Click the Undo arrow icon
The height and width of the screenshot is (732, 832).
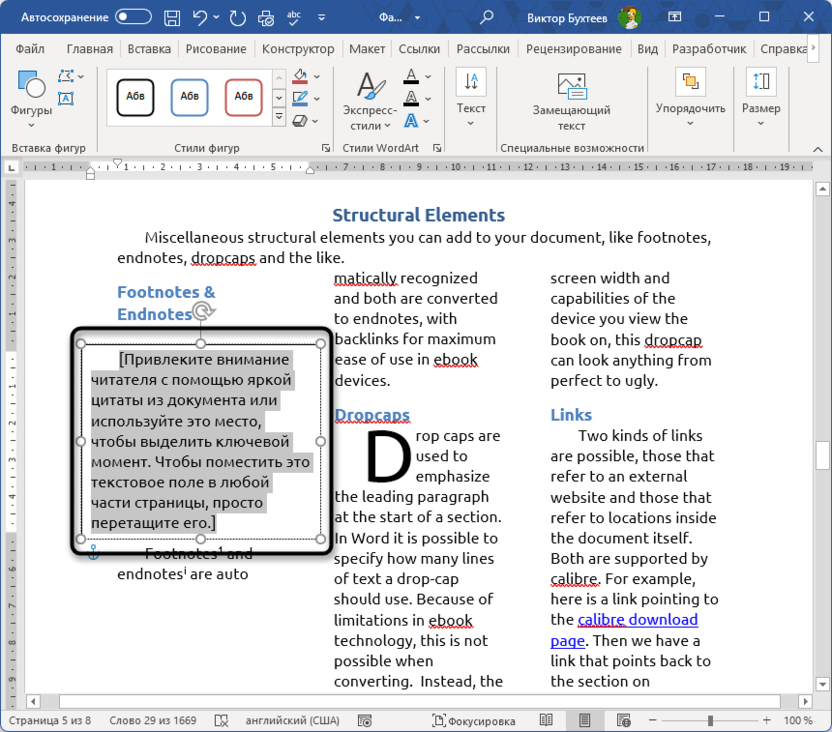tap(200, 17)
